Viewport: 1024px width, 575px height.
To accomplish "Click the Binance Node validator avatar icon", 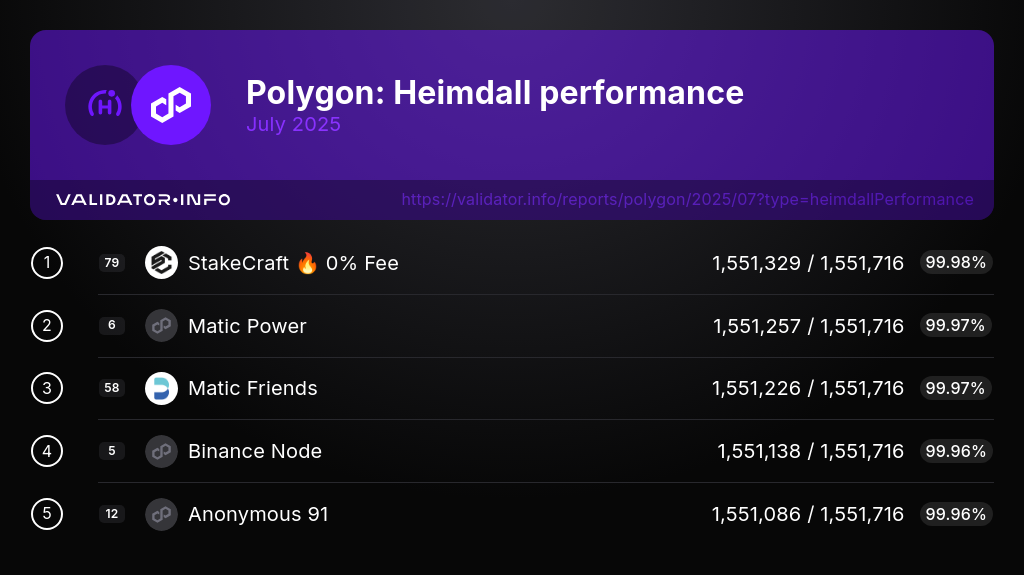I will tap(161, 451).
